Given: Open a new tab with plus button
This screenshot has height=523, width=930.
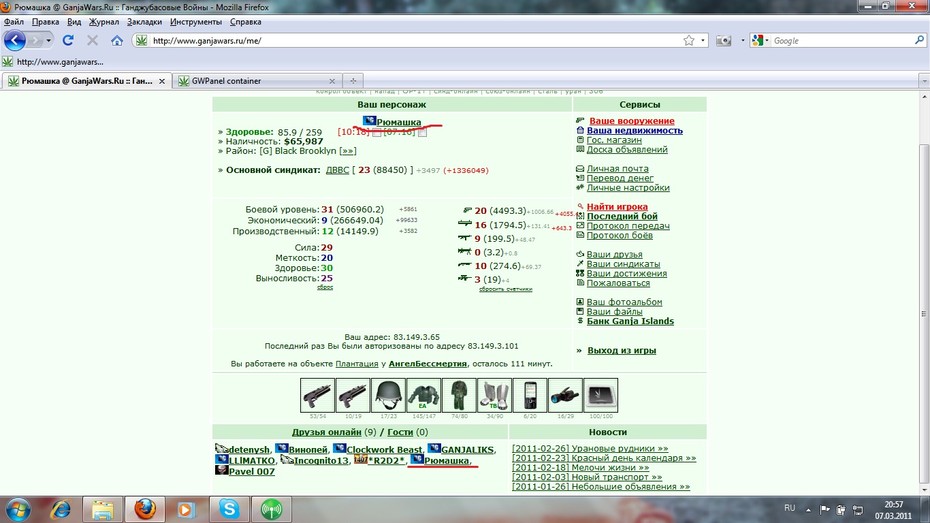Looking at the screenshot, I should [x=353, y=81].
